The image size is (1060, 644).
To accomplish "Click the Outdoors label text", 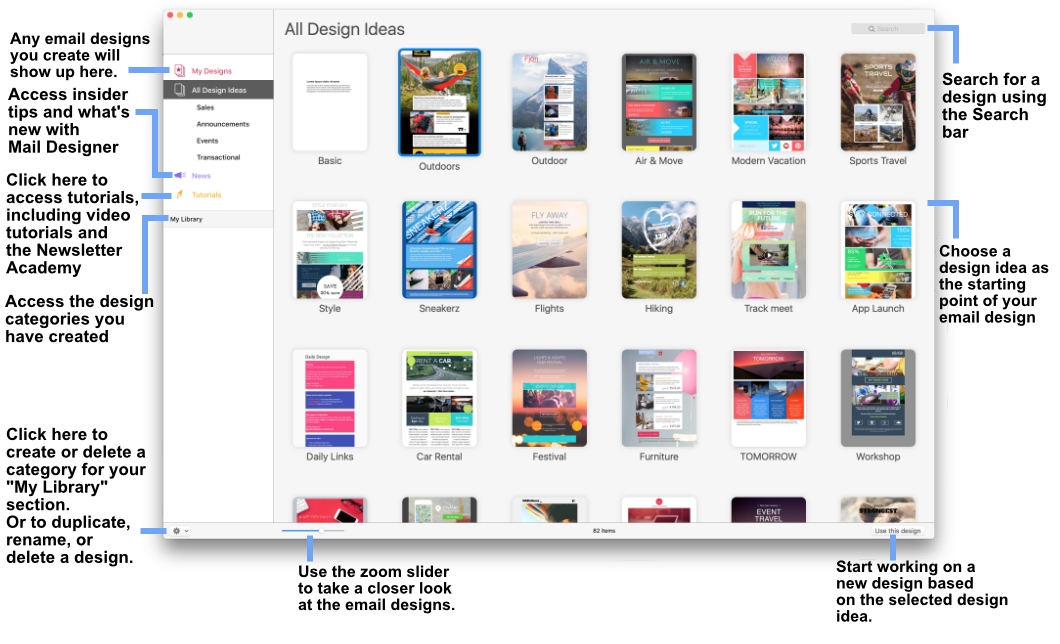I will (x=439, y=166).
